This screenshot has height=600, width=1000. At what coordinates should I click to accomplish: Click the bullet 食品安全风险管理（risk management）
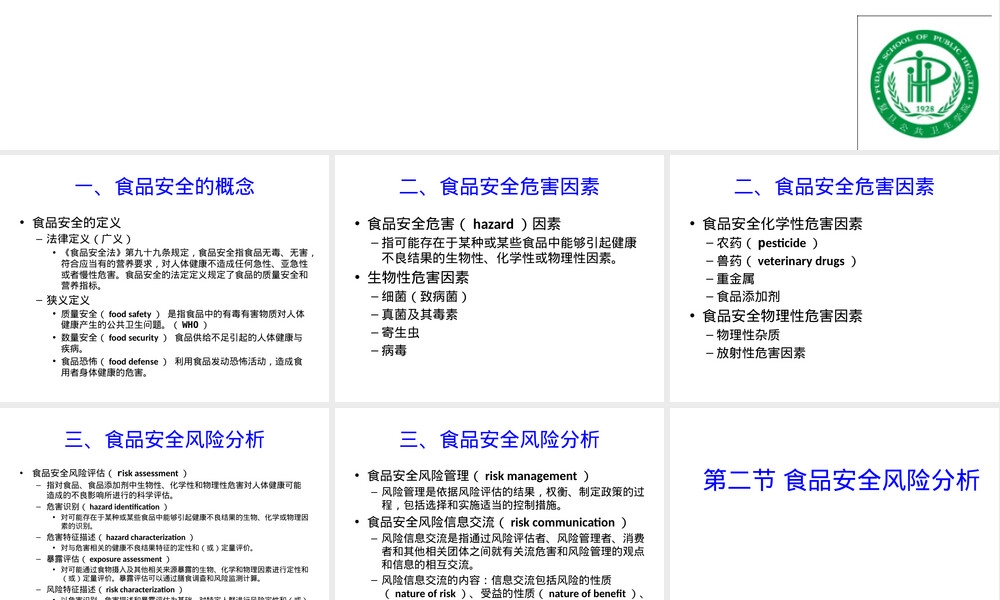pos(478,476)
